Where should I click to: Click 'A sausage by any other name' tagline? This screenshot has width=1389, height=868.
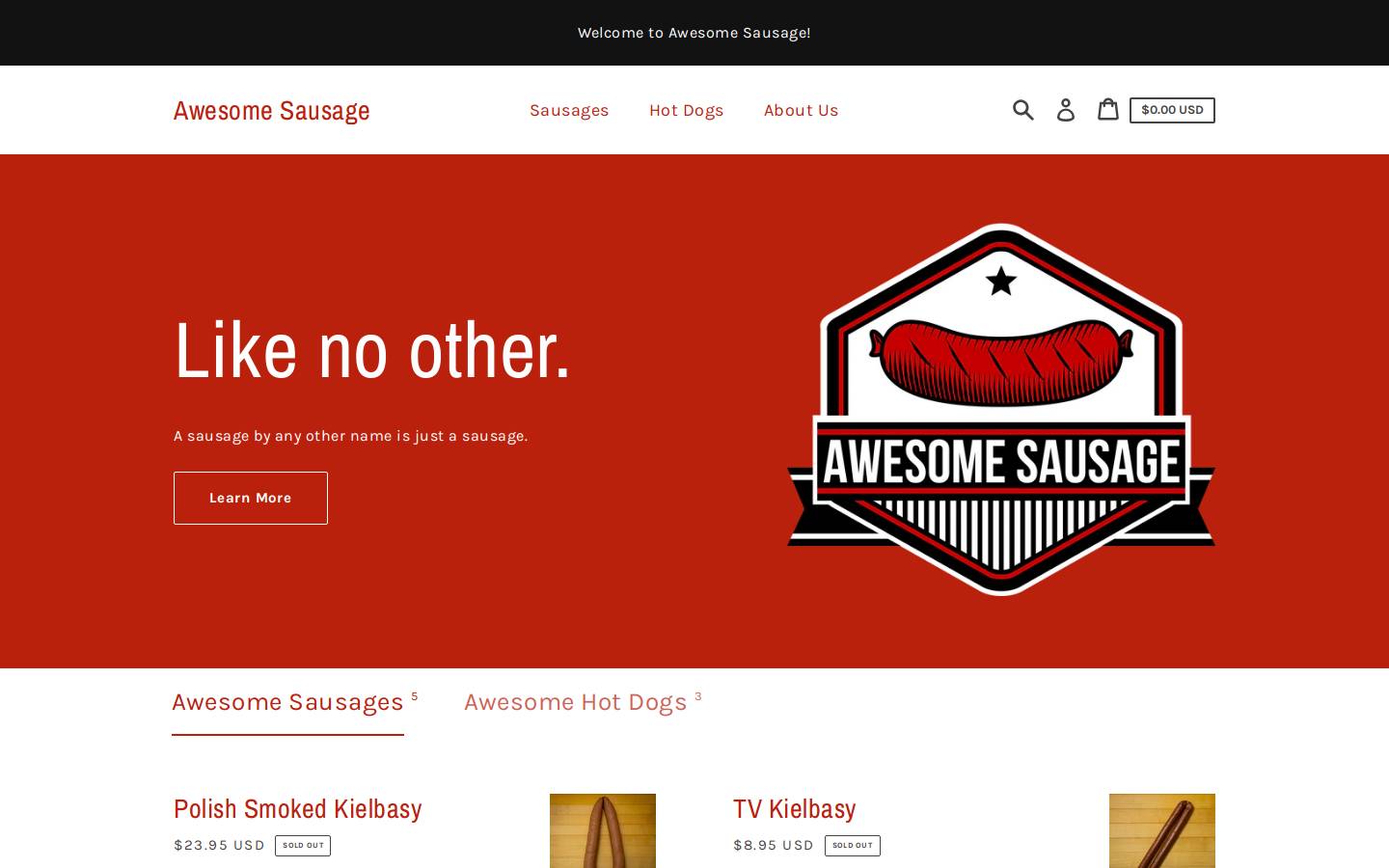click(351, 436)
